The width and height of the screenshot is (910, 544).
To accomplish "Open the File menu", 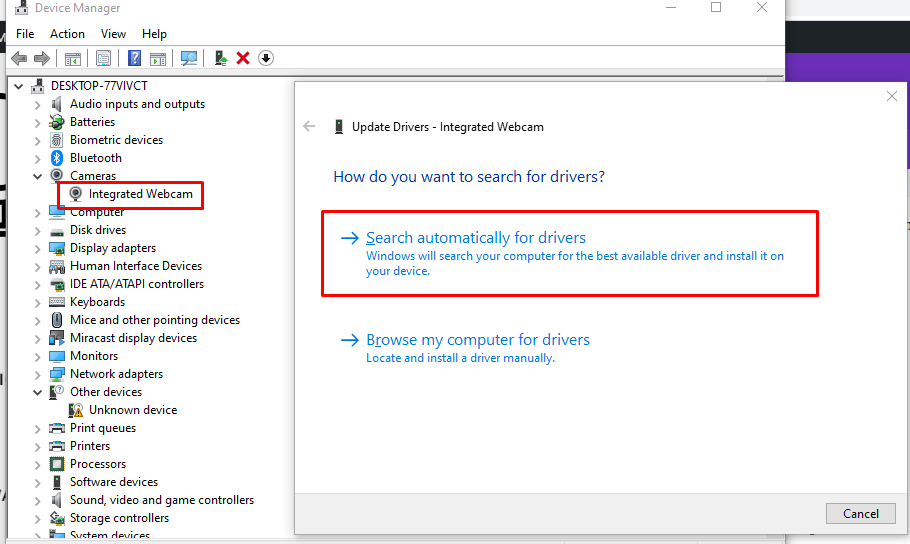I will [x=25, y=34].
